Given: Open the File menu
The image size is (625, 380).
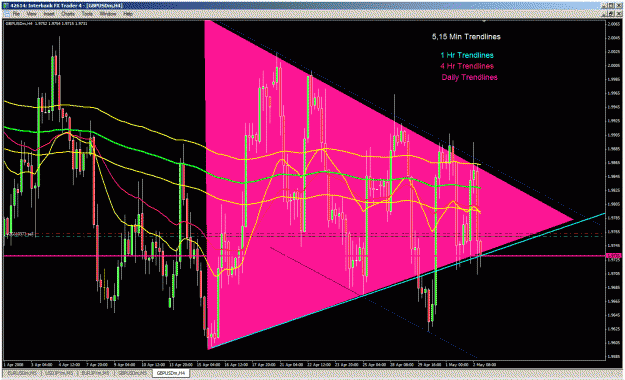Looking at the screenshot, I should tap(16, 14).
